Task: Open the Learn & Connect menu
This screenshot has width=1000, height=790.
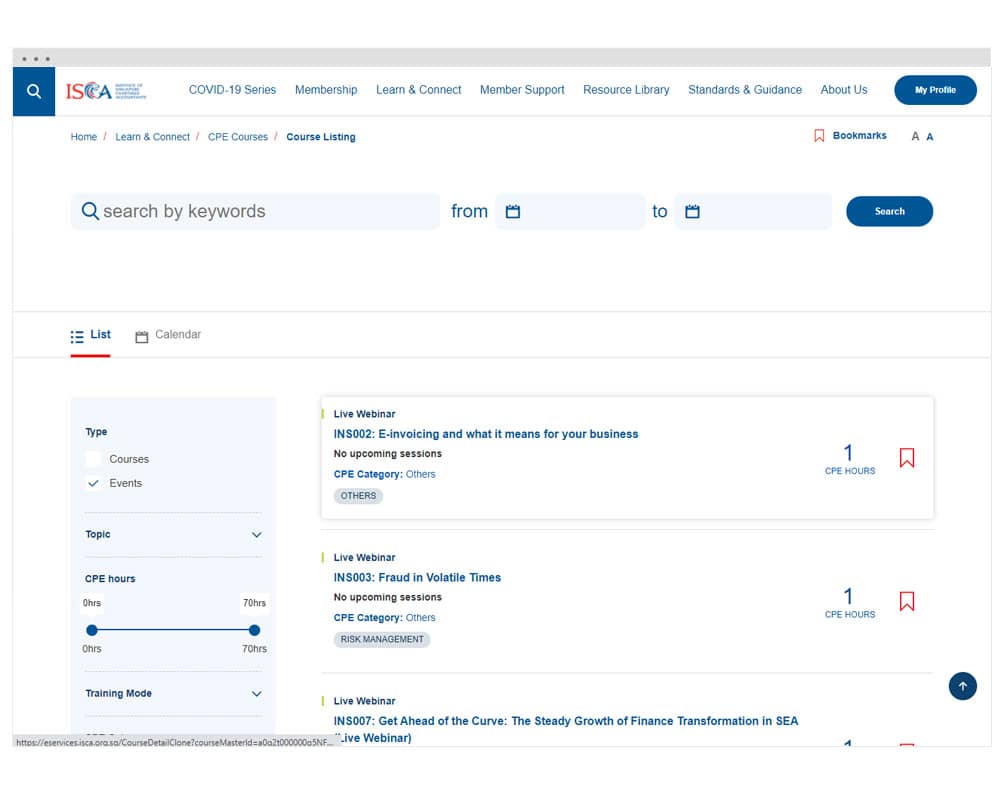Action: 418,90
